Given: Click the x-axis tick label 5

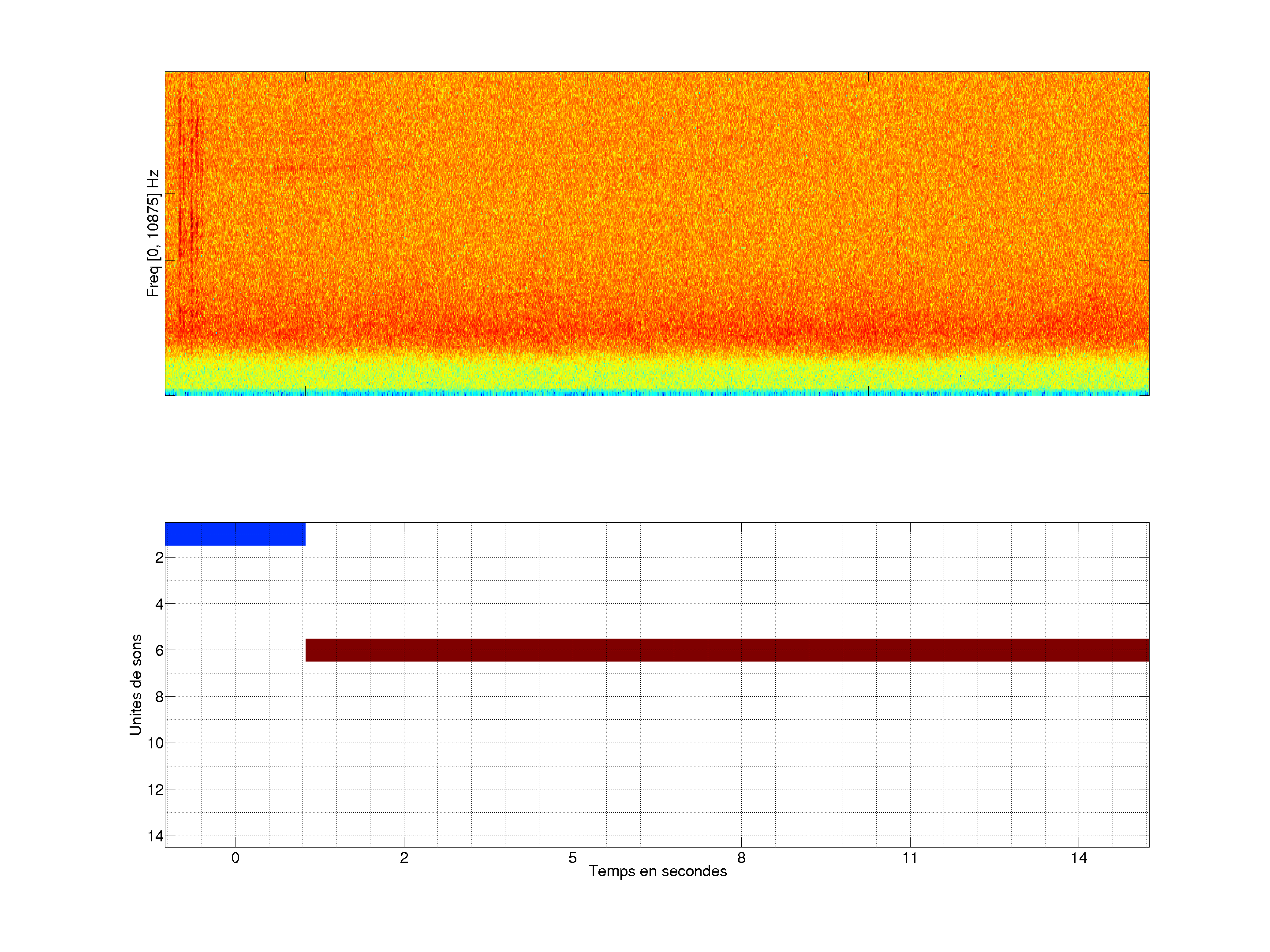Looking at the screenshot, I should point(572,858).
